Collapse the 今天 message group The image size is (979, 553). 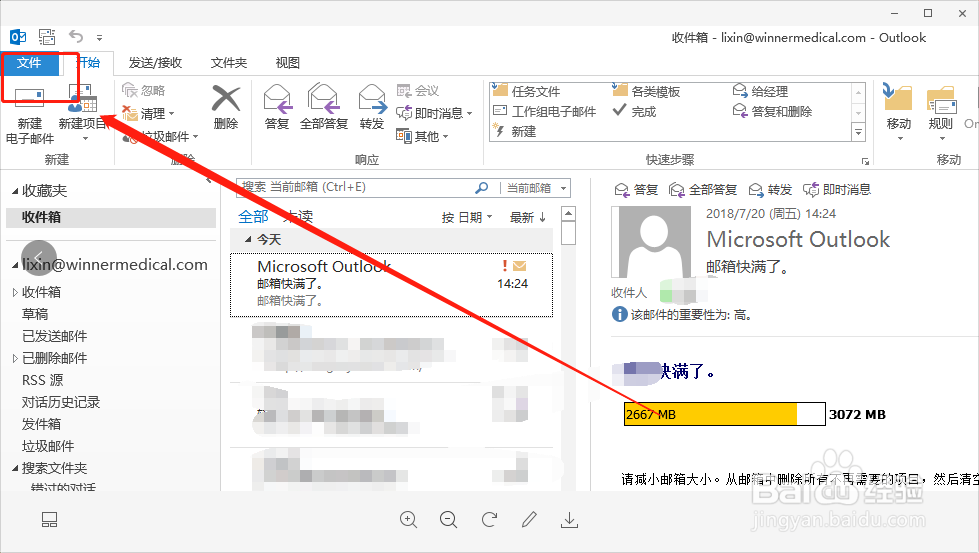pyautogui.click(x=248, y=240)
